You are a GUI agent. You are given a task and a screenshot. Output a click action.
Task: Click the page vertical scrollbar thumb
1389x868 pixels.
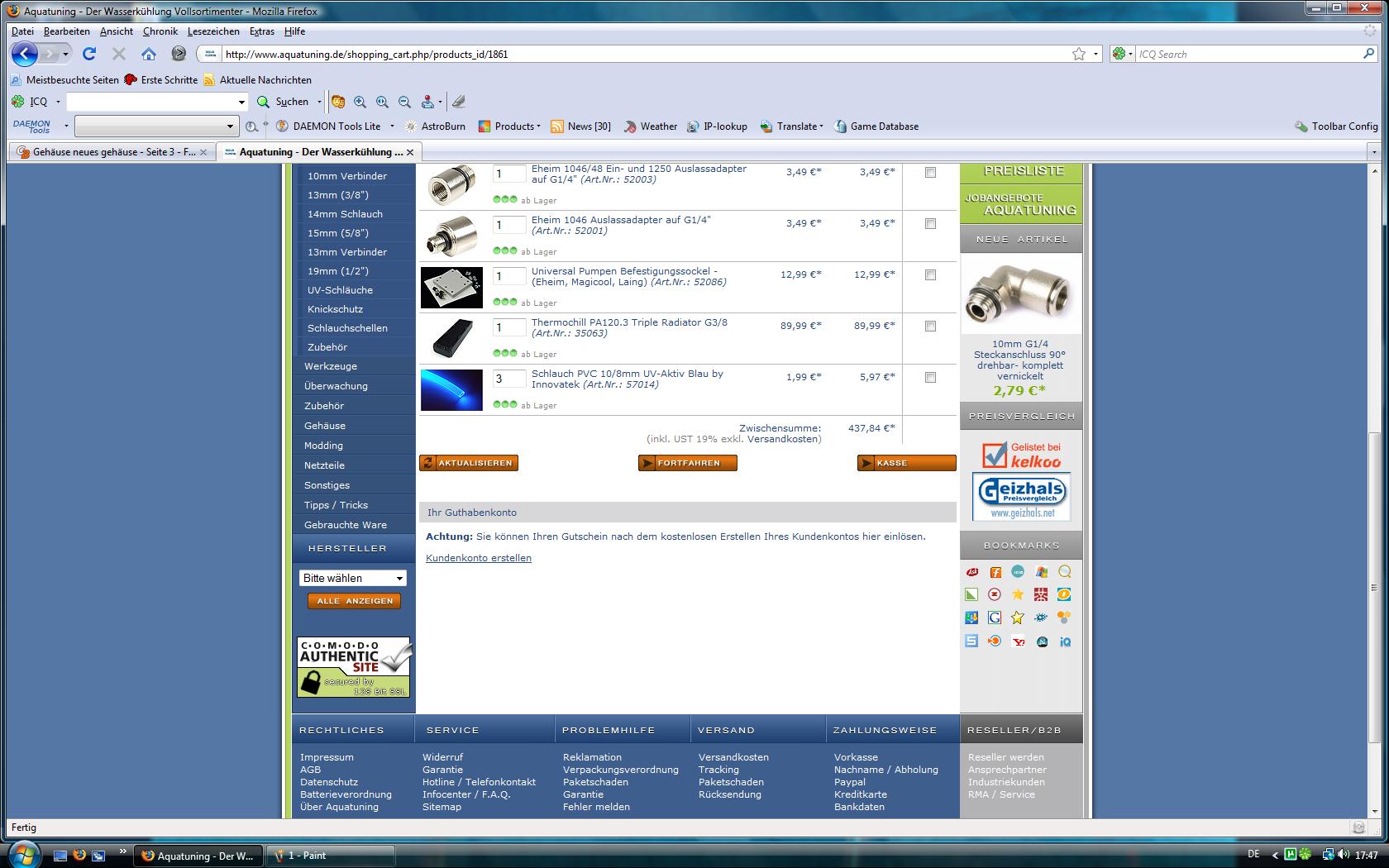click(1374, 587)
